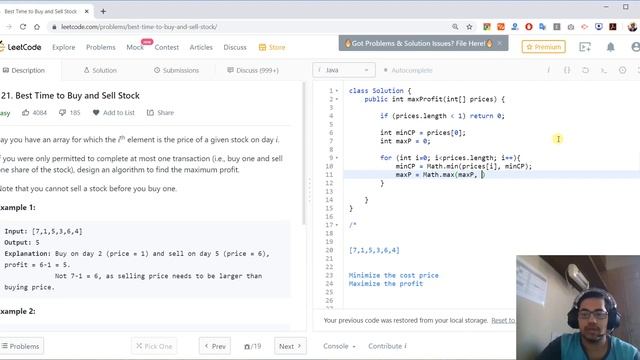This screenshot has width=640, height=360.
Task: Click the curly braces format icon
Action: tap(567, 70)
